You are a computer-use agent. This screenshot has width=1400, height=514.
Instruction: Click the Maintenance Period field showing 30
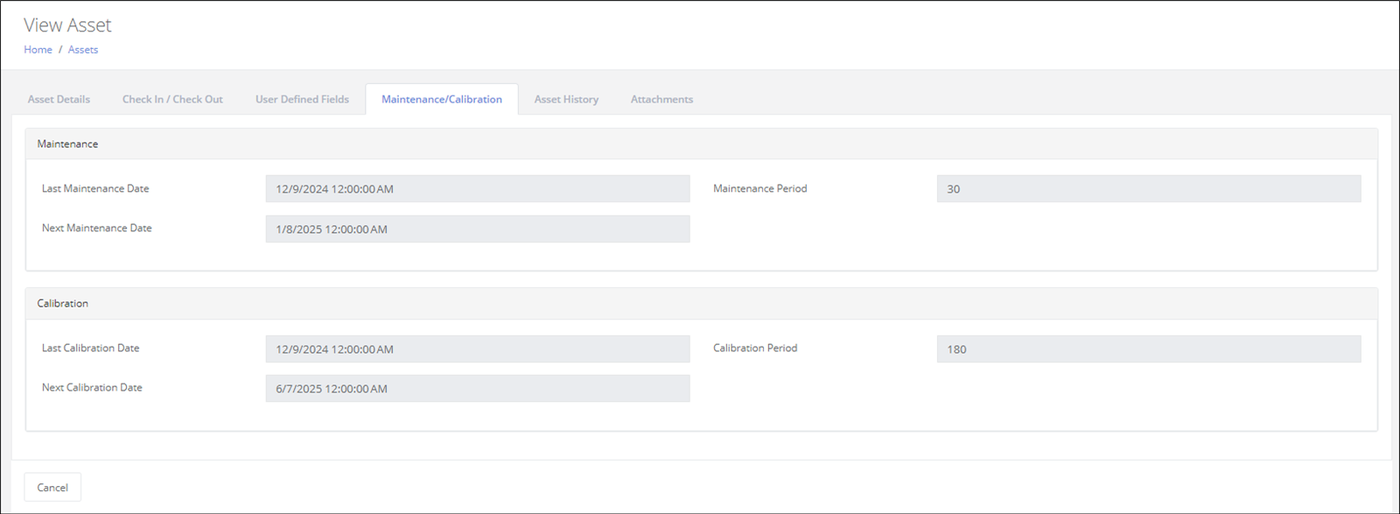[1149, 189]
